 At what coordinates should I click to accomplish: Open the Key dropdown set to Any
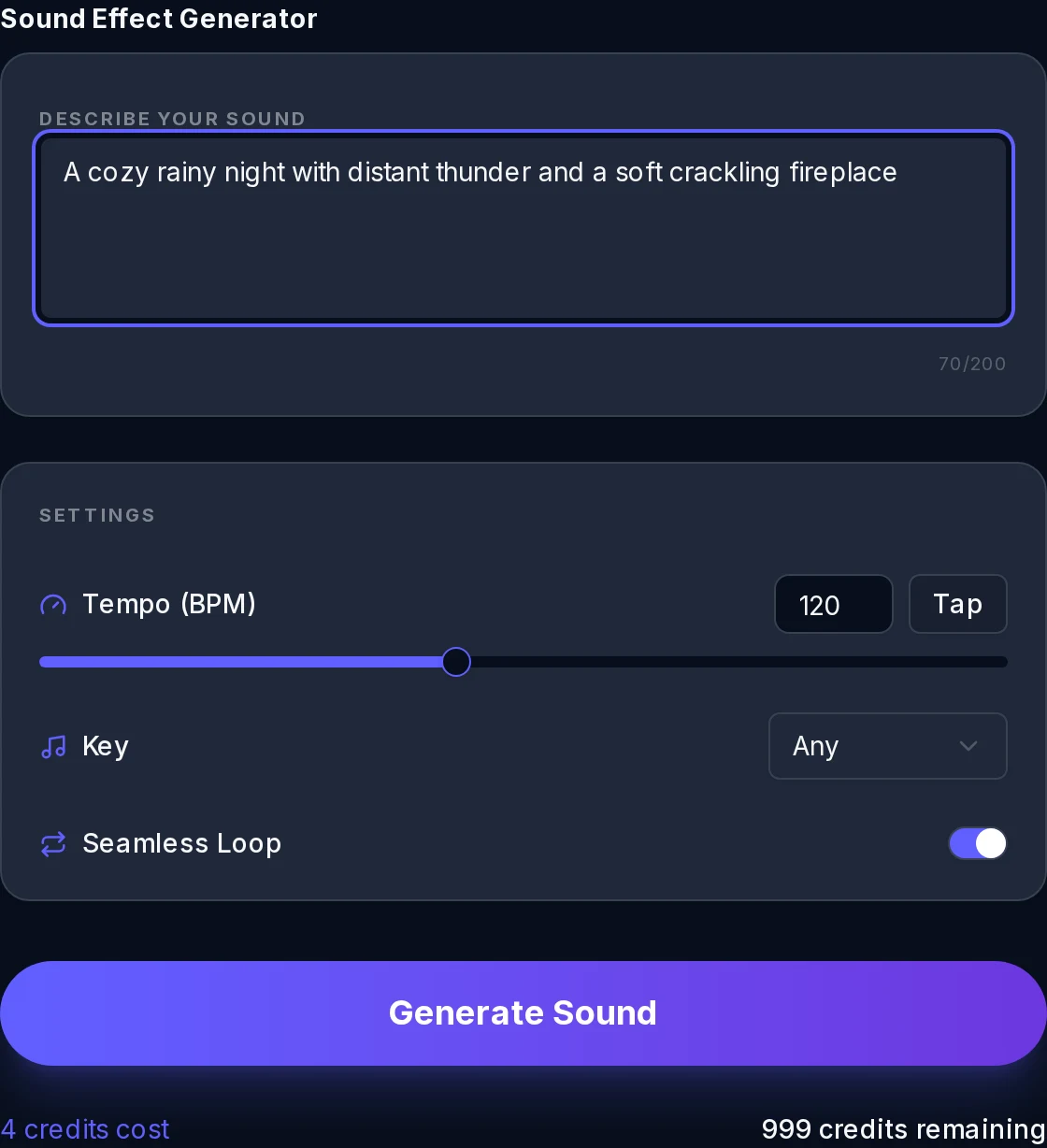(887, 746)
